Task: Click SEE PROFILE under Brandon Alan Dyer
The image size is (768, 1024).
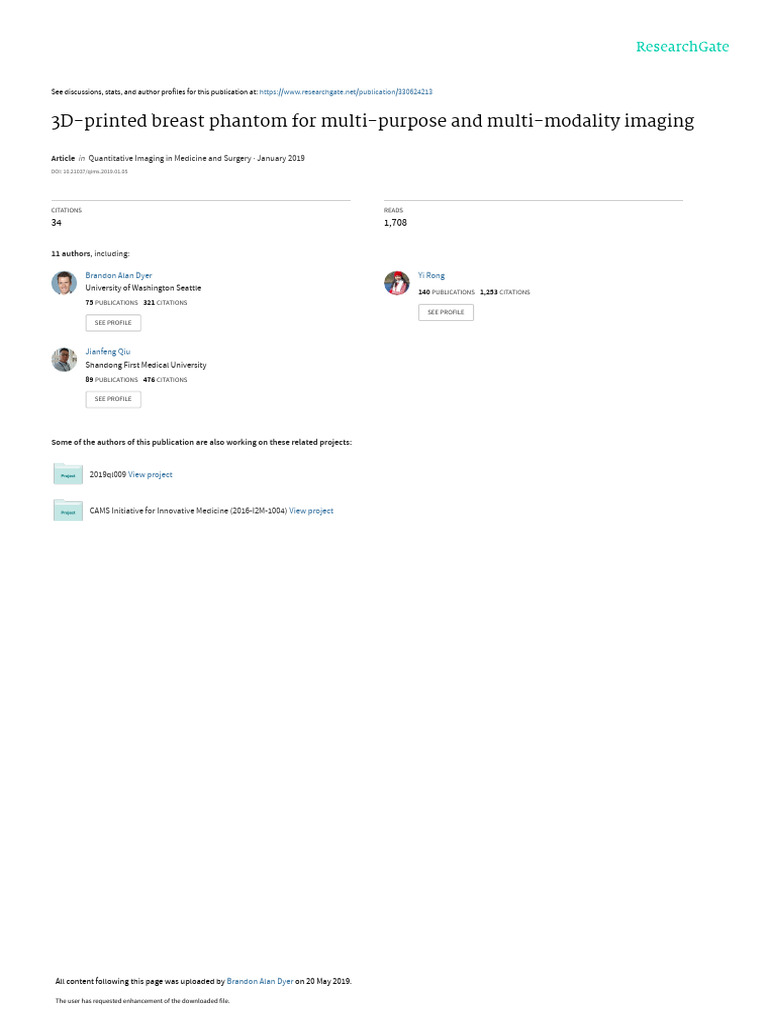Action: pyautogui.click(x=113, y=323)
